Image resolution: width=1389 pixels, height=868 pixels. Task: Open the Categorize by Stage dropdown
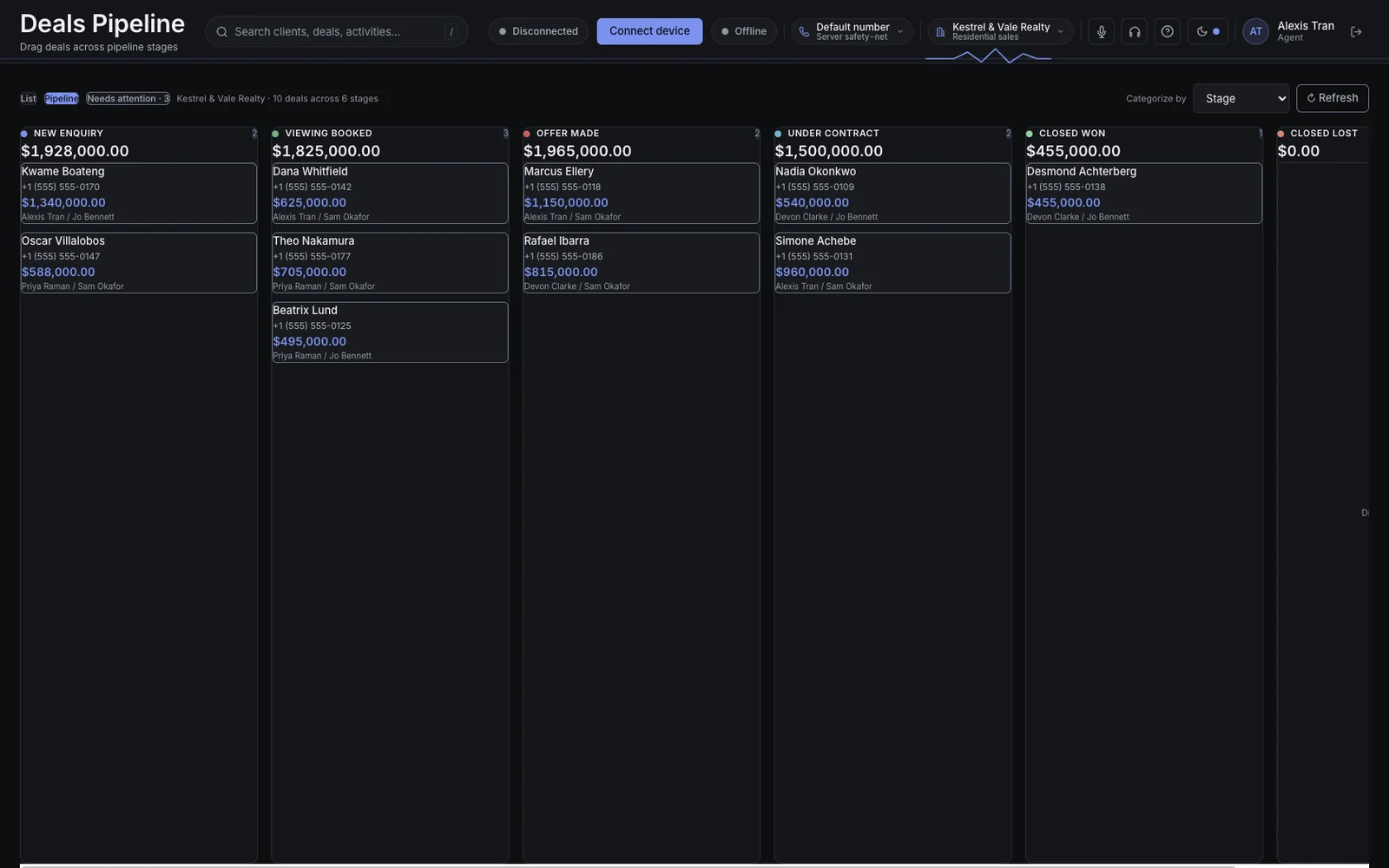(x=1241, y=98)
